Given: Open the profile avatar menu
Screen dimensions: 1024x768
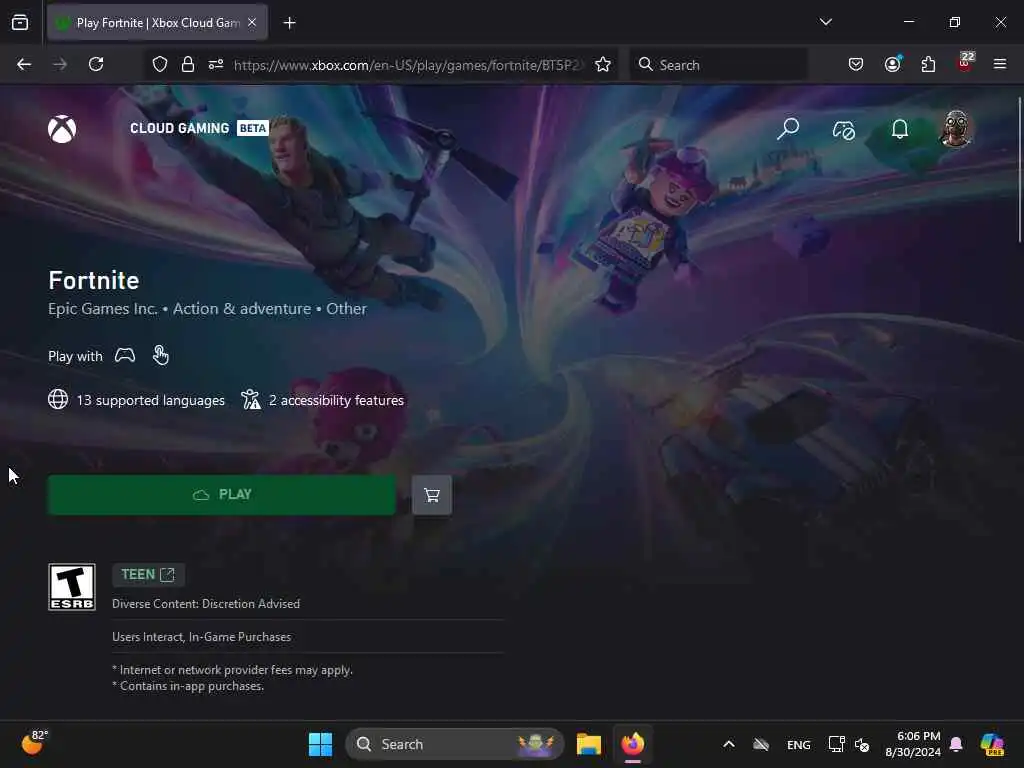Looking at the screenshot, I should pos(956,129).
